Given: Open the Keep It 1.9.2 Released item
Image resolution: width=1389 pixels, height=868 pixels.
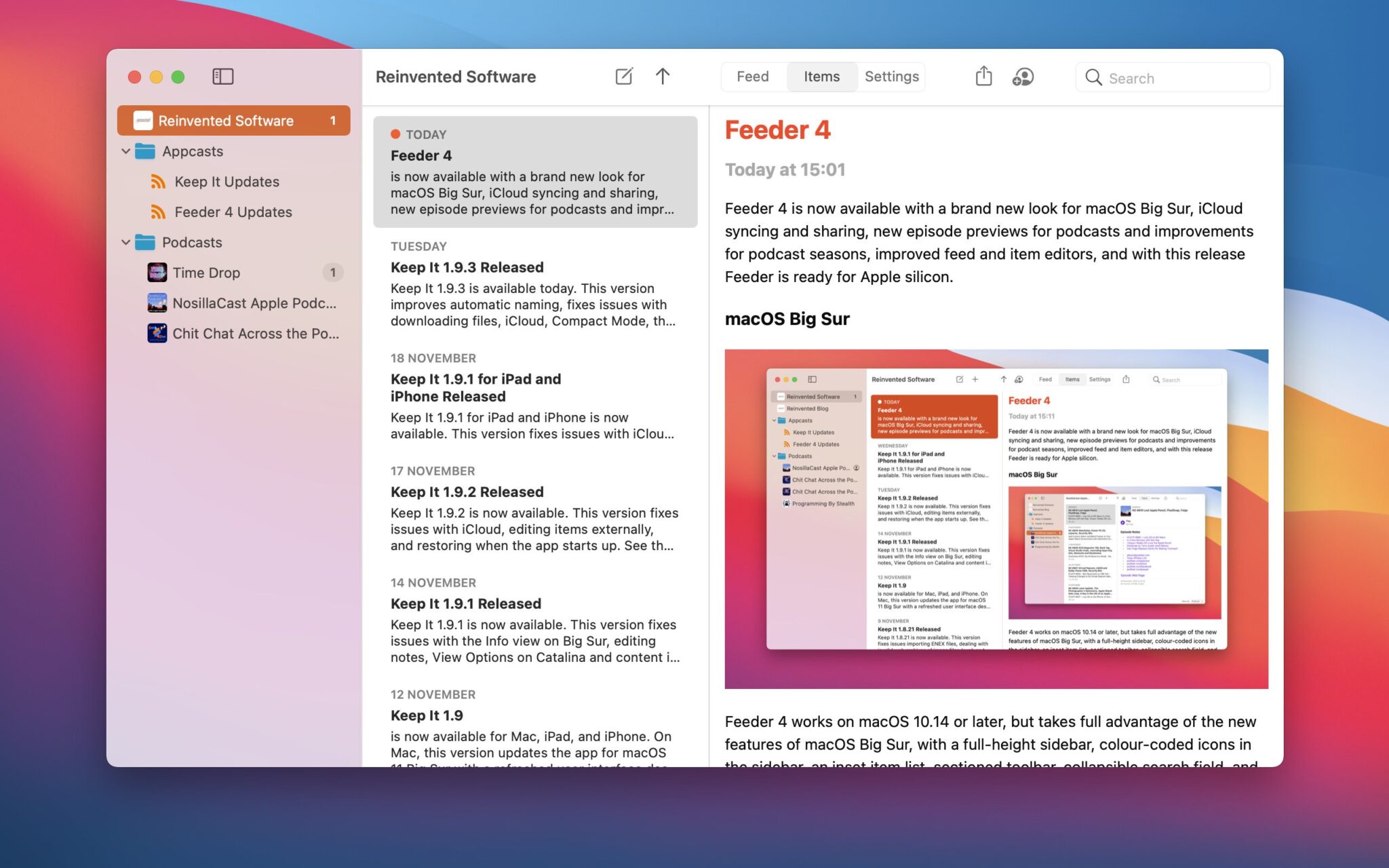Looking at the screenshot, I should pos(466,492).
